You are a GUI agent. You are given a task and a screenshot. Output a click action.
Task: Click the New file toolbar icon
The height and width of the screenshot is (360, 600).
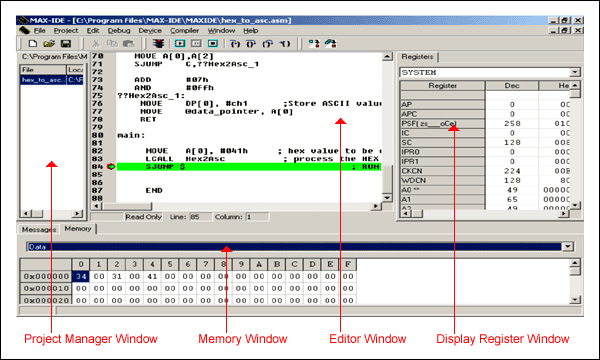click(33, 44)
